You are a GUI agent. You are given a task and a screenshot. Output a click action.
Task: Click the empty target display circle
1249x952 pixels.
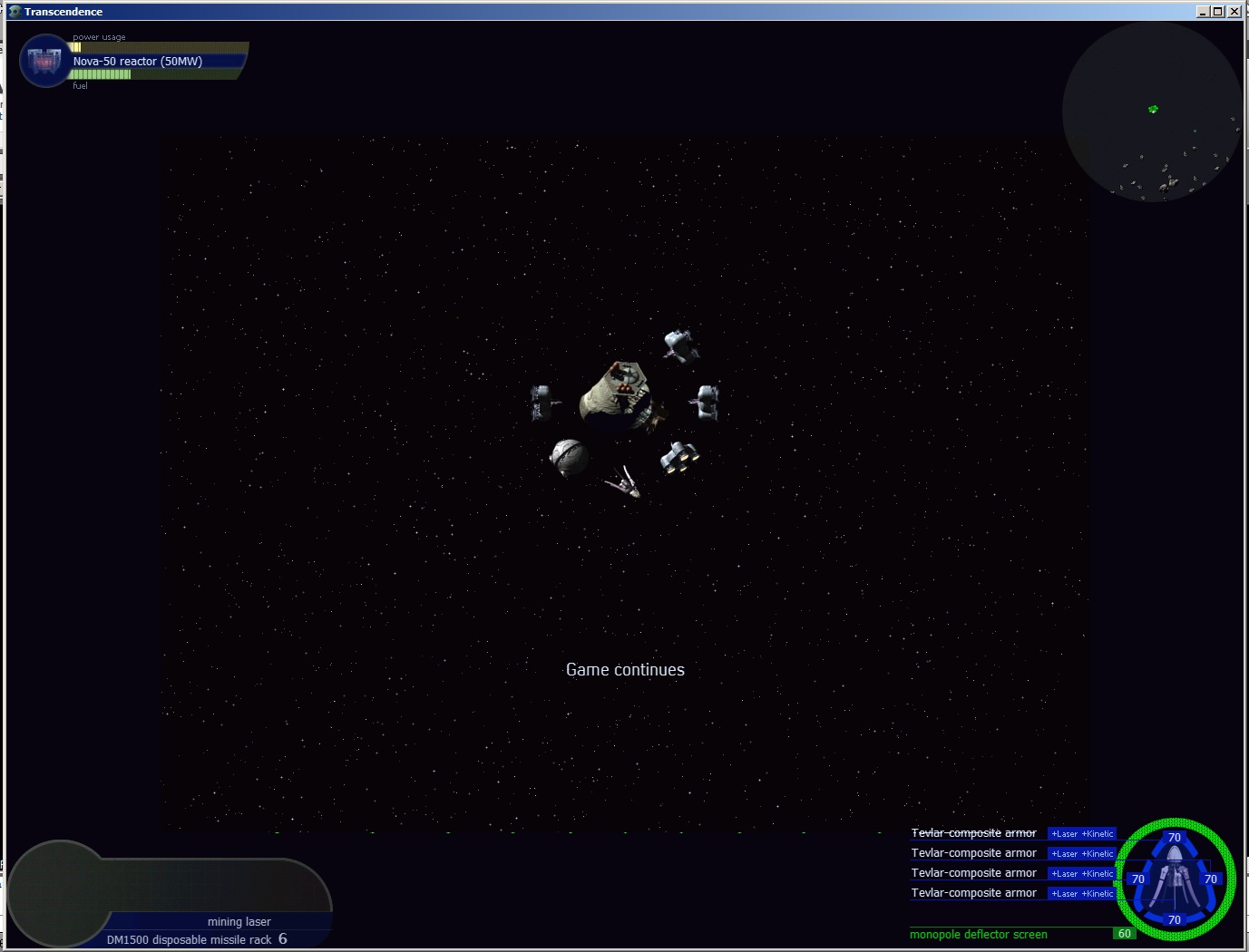point(60,894)
